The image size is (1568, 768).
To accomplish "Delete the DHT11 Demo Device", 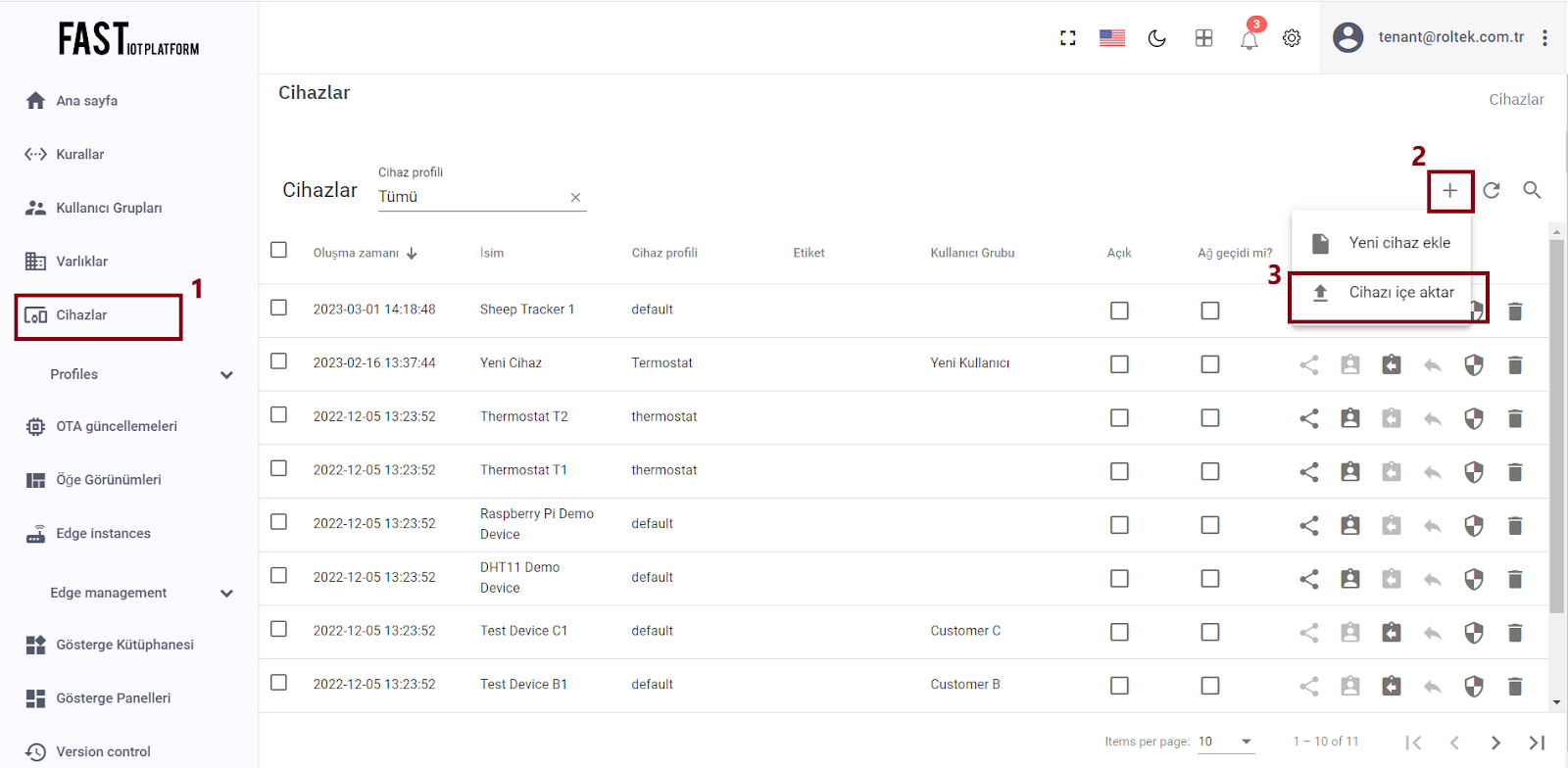I will point(1515,579).
